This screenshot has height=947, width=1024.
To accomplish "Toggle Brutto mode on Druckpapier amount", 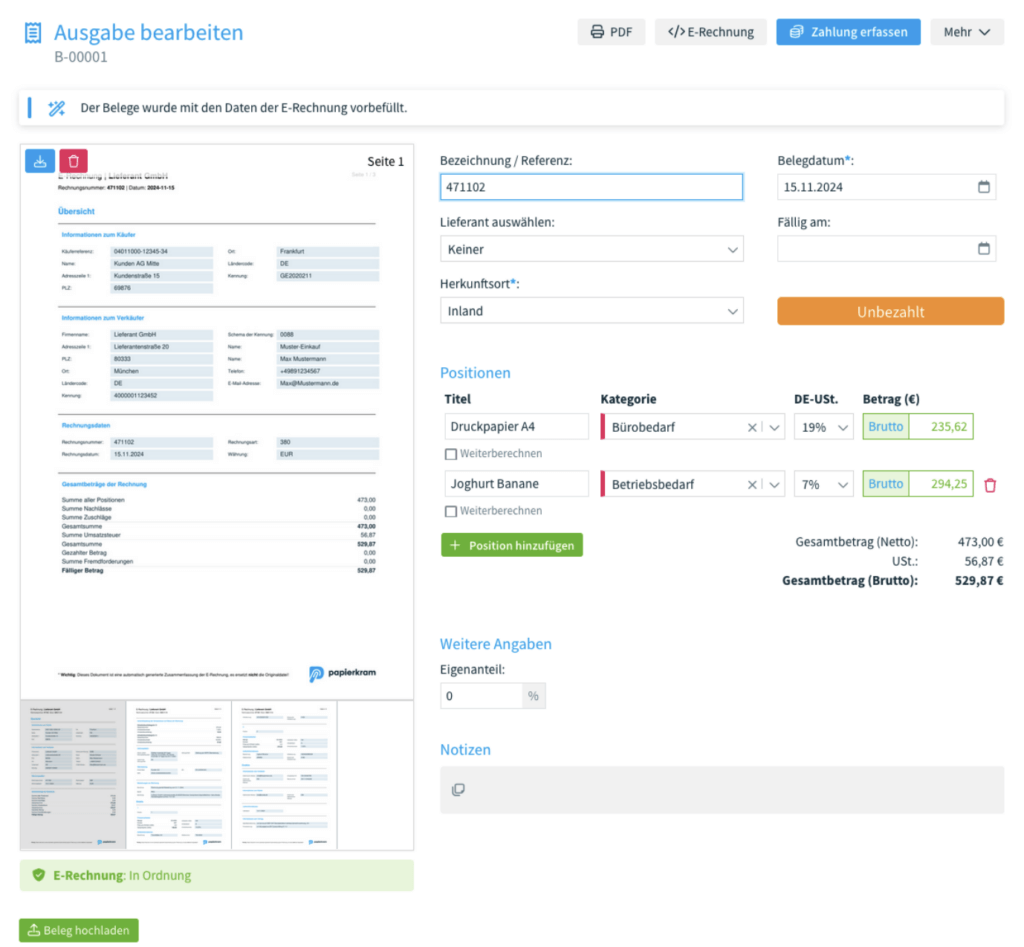I will click(885, 427).
